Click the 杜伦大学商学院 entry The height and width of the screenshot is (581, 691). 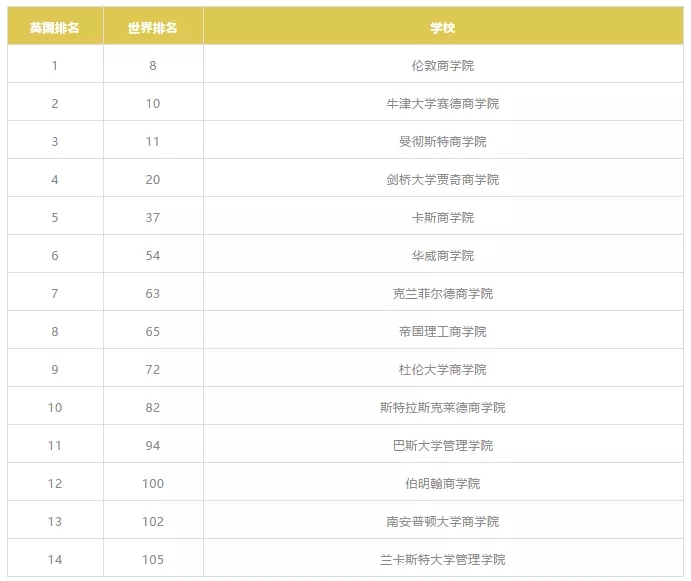[x=443, y=370]
